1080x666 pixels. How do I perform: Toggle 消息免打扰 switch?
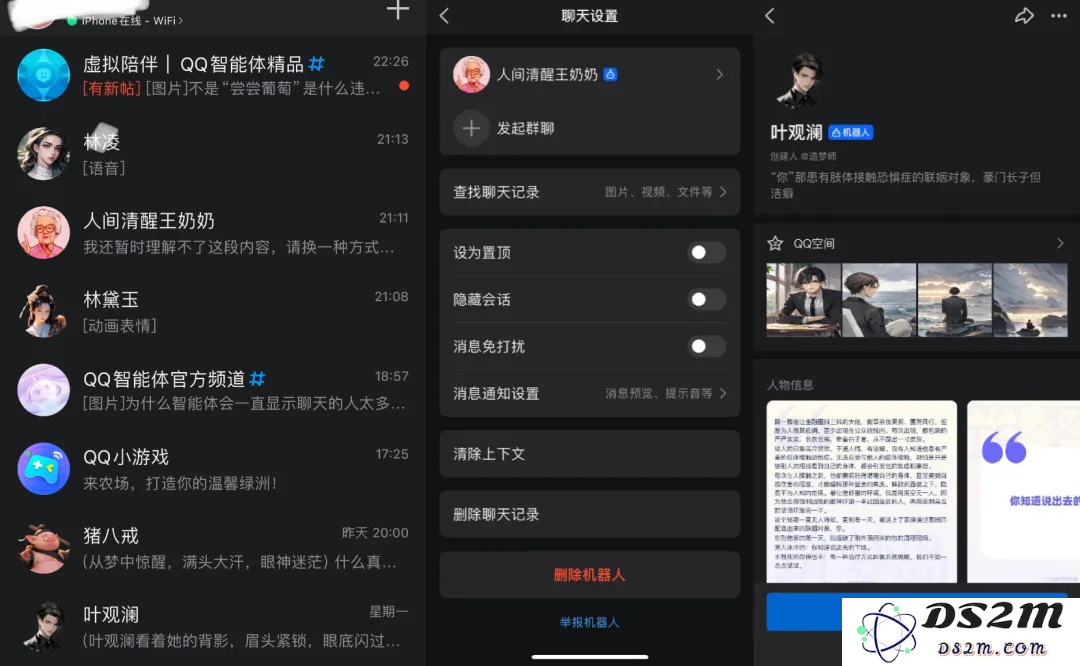tap(706, 346)
